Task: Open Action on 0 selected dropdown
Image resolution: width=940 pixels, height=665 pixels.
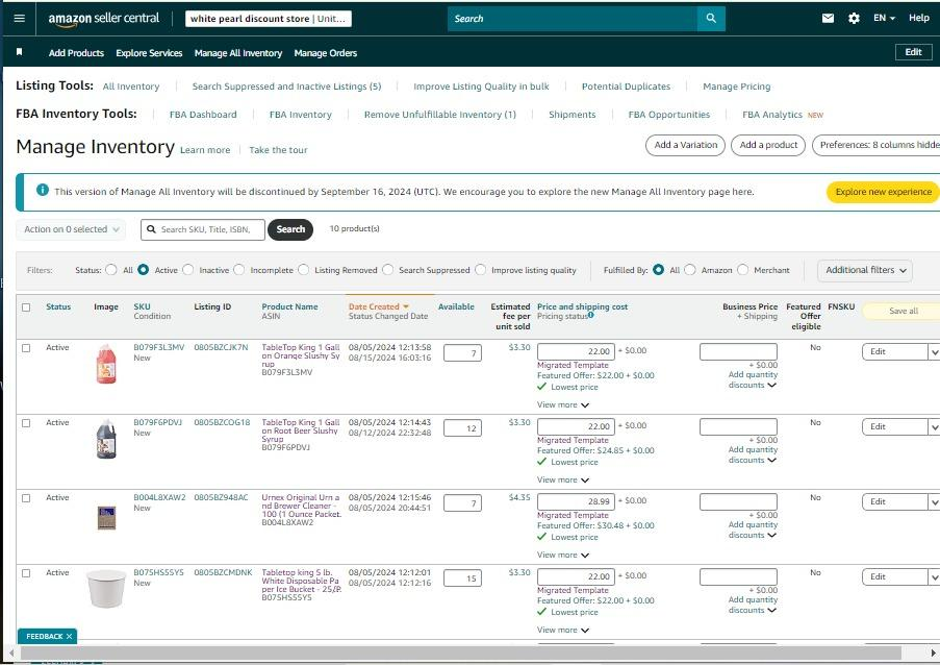Action: tap(71, 229)
